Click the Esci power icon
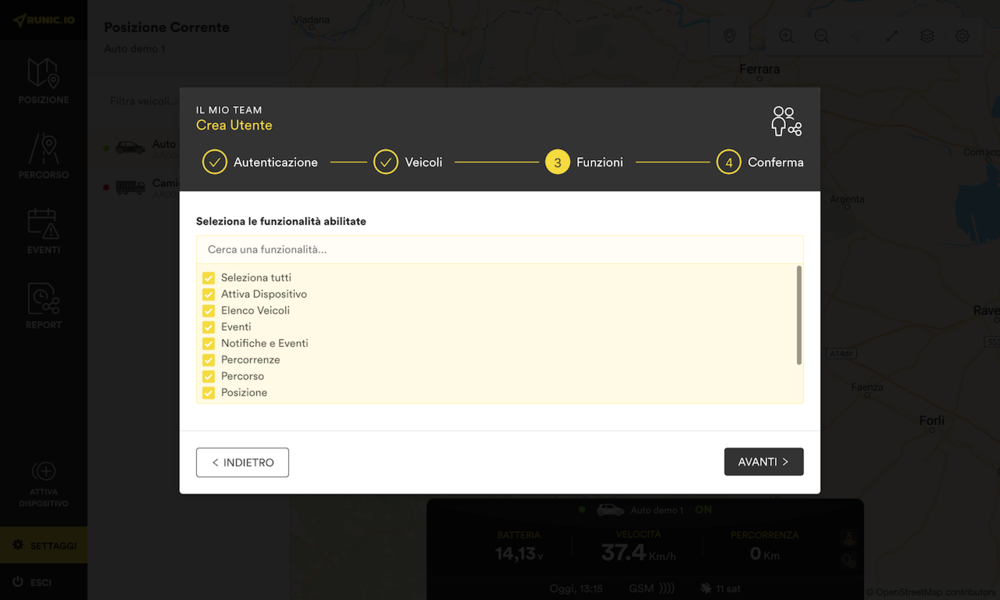 (x=18, y=582)
